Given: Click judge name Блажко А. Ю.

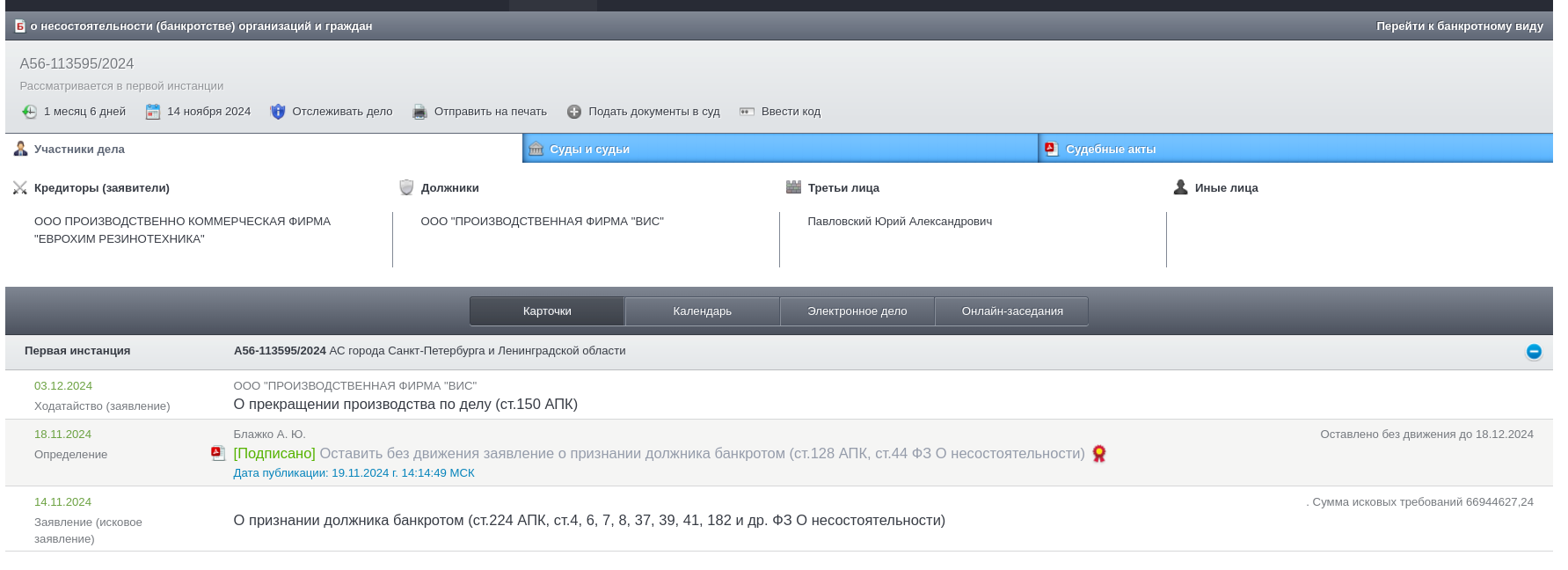Looking at the screenshot, I should [269, 435].
